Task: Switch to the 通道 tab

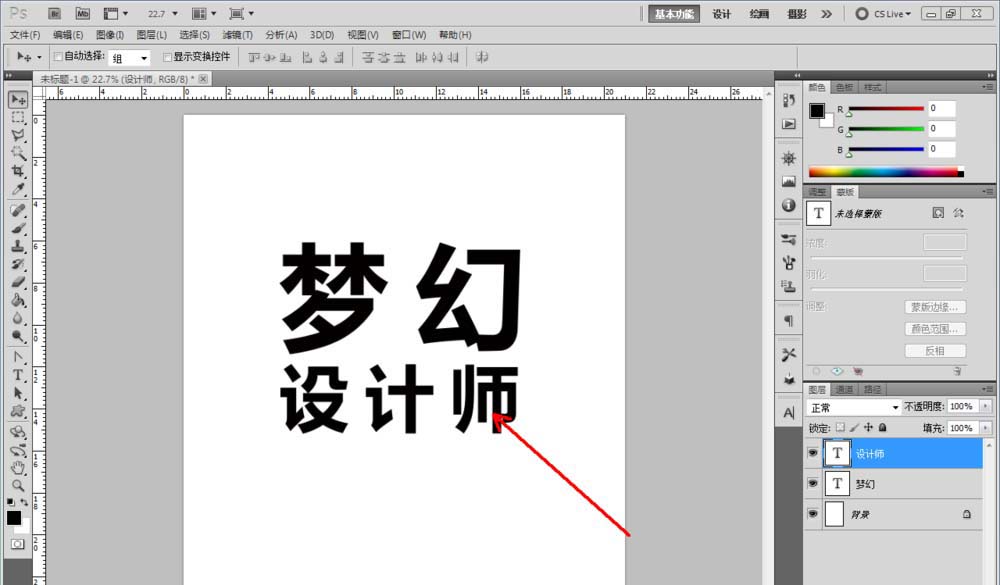Action: [845, 388]
